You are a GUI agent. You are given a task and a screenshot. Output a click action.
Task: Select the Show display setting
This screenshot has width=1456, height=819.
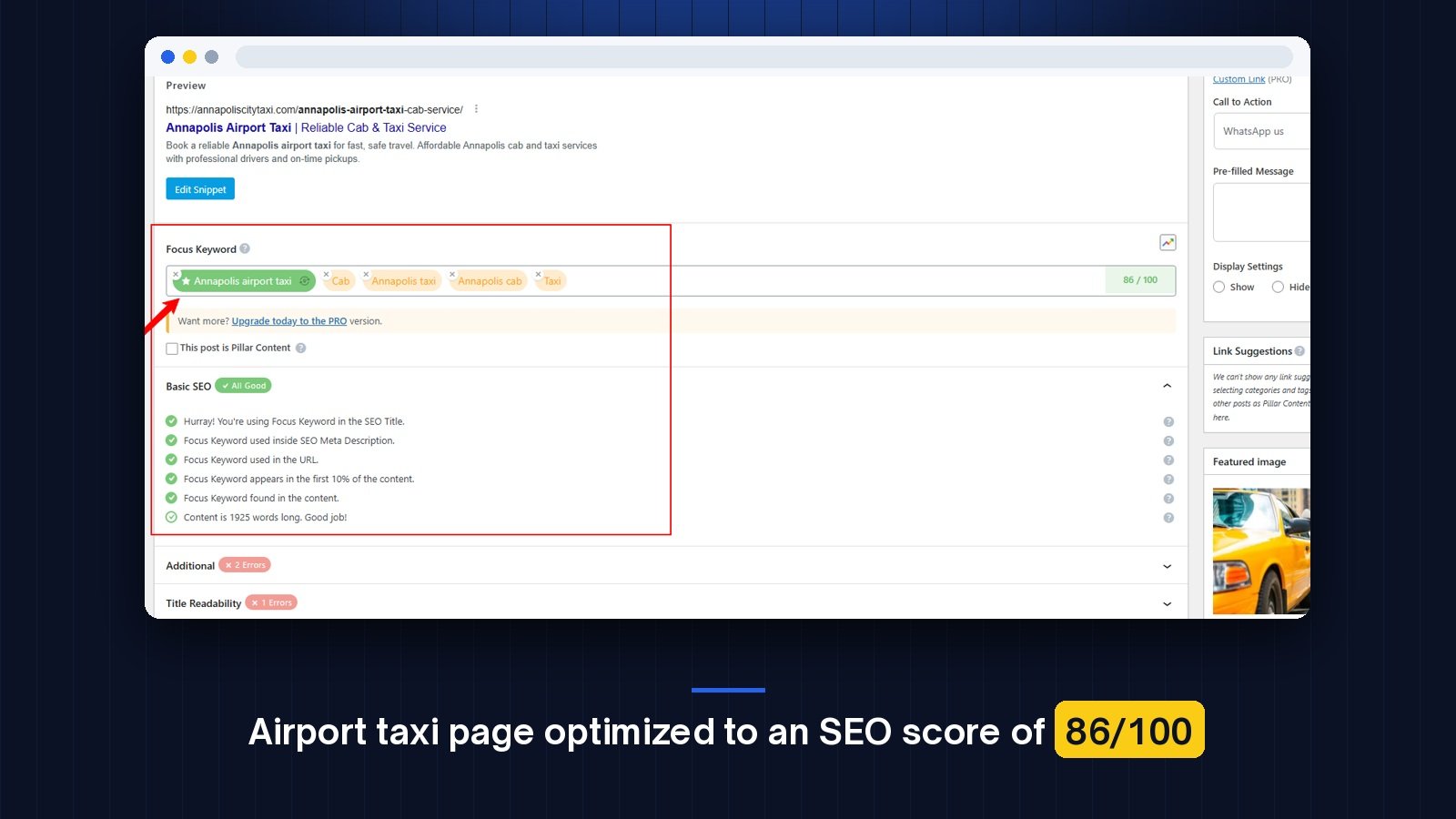click(x=1219, y=287)
